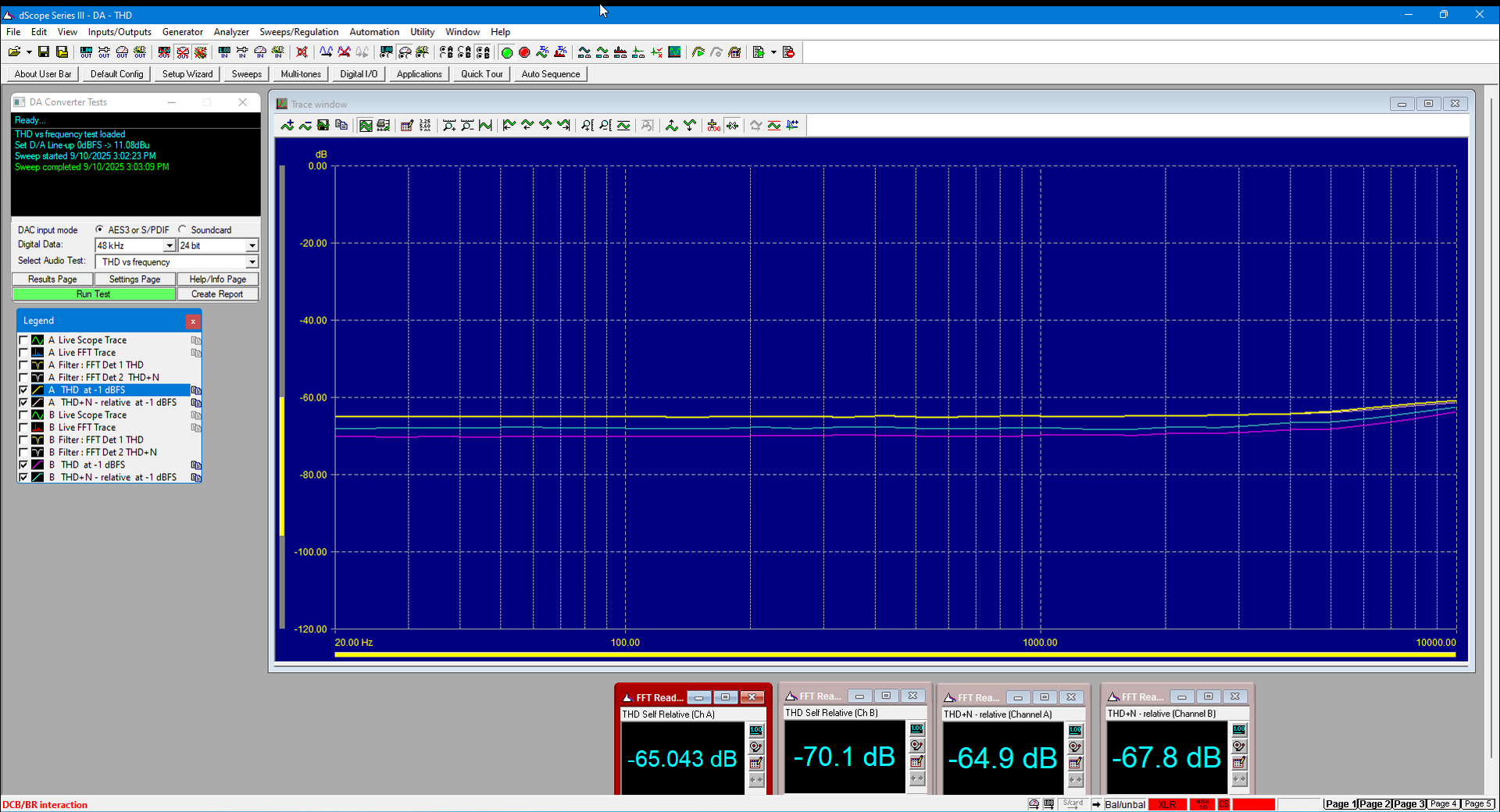
Task: Open the Sweeps/Regulation menu
Action: point(299,32)
